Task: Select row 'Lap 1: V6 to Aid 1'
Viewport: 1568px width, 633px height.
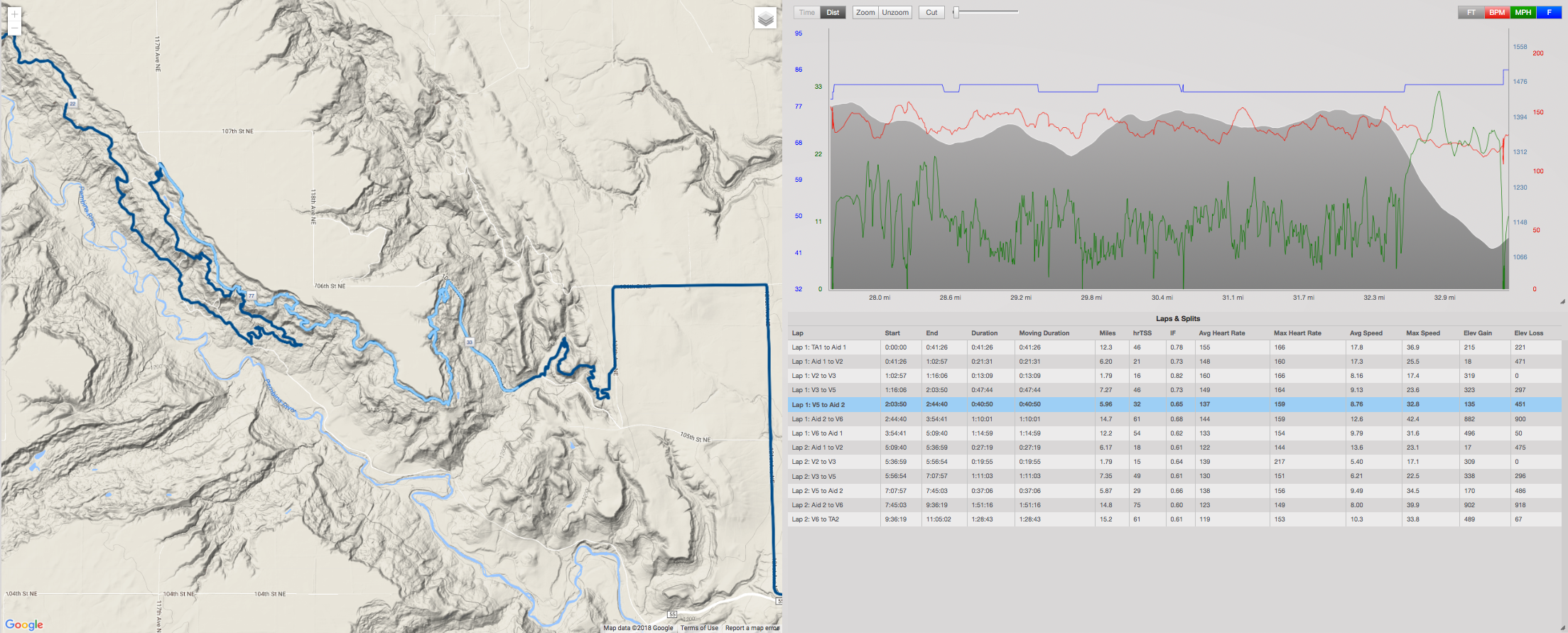Action: [x=1174, y=433]
